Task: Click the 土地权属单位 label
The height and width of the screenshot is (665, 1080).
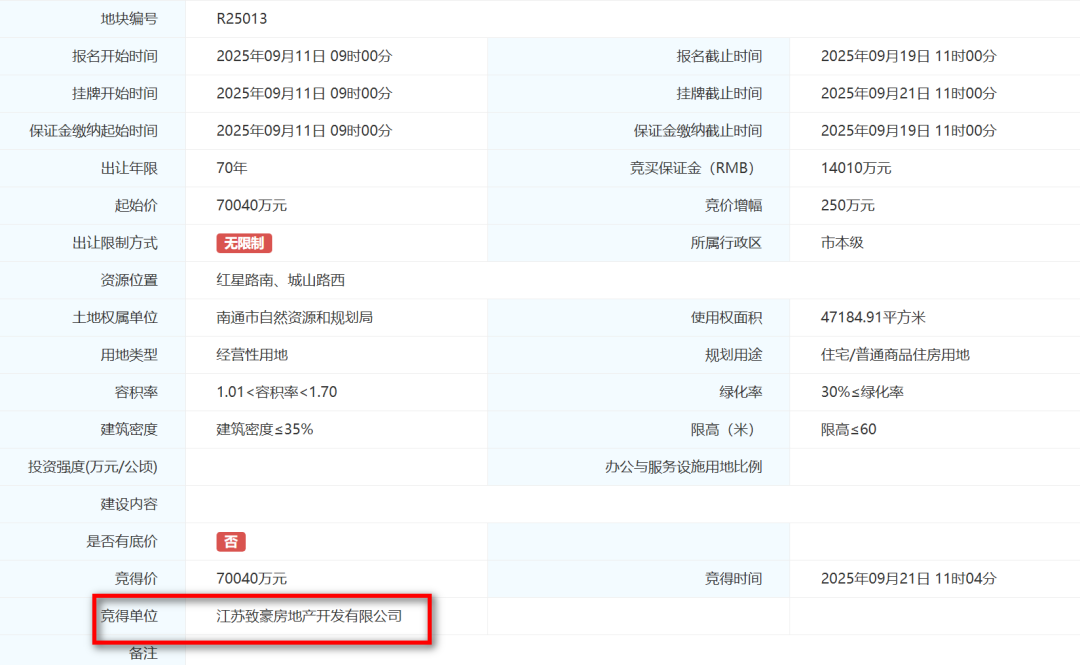Action: pos(115,317)
